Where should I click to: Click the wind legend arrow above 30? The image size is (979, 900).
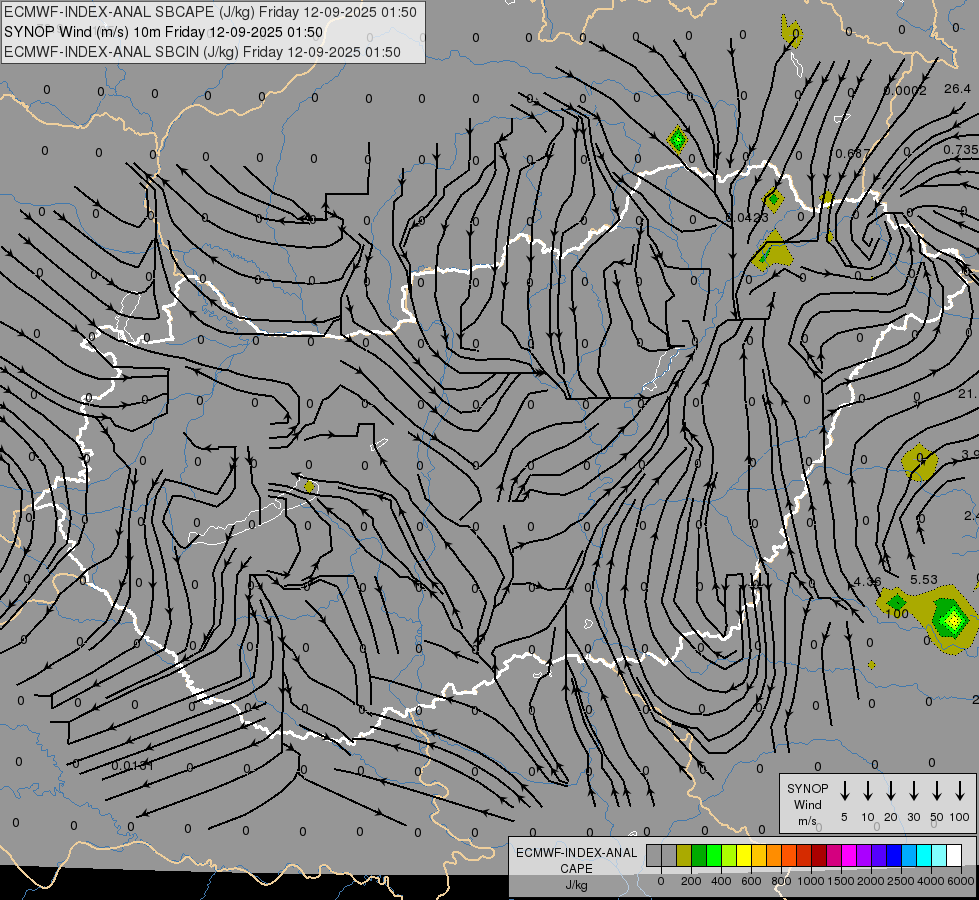click(913, 791)
